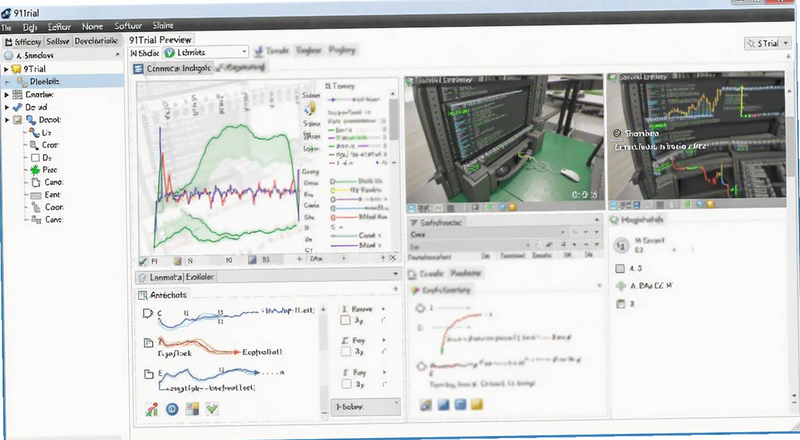Click the person-with-chart icon below Antéchots graphs
This screenshot has width=800, height=440.
pos(152,409)
